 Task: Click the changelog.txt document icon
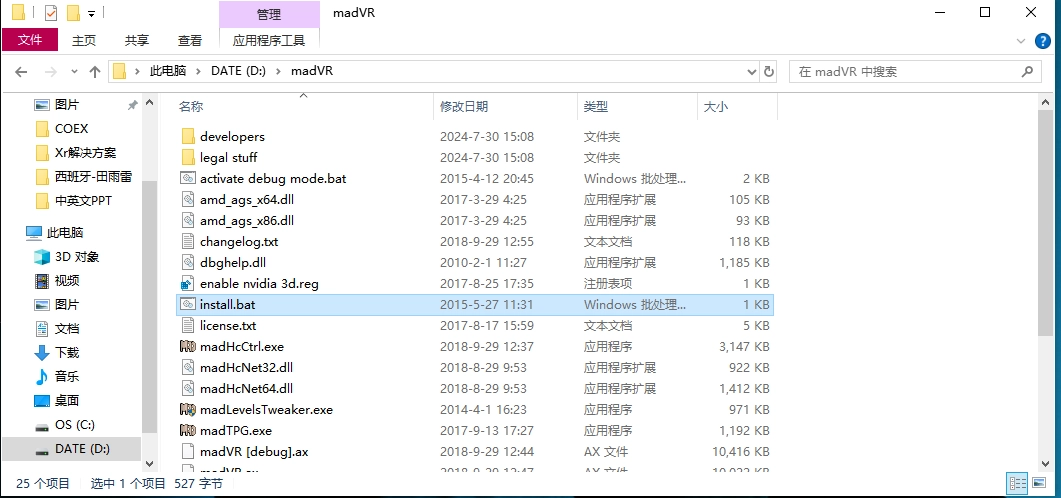[x=188, y=242]
